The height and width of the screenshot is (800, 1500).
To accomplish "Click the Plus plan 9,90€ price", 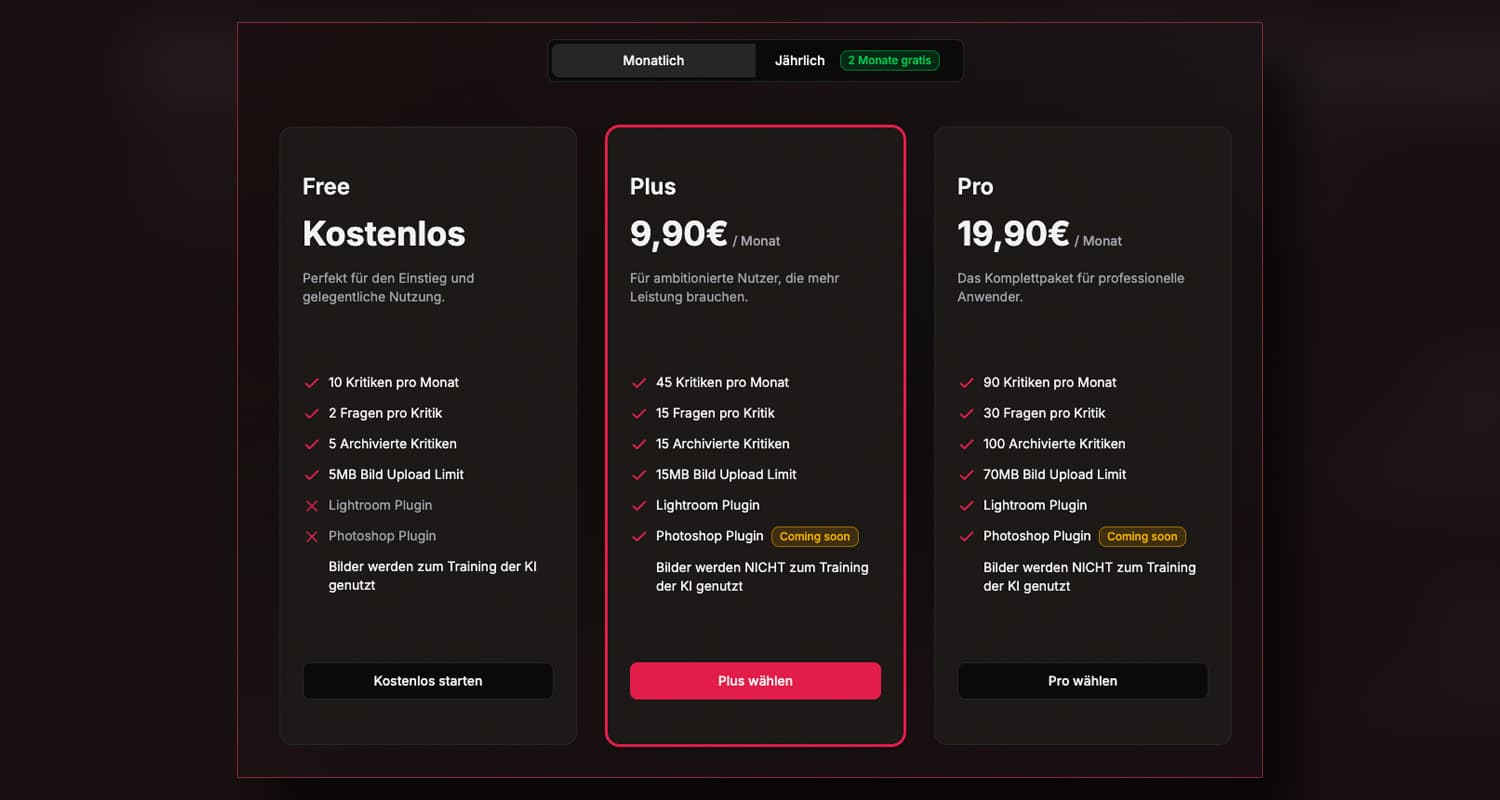I will pyautogui.click(x=678, y=234).
